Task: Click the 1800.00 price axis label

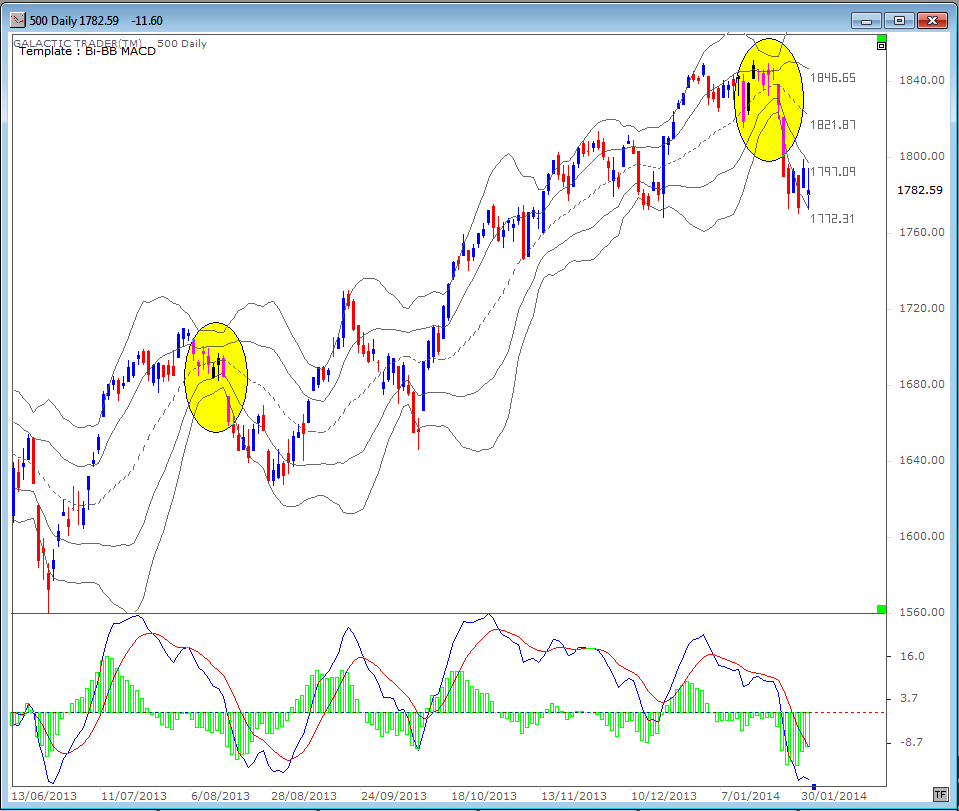Action: [921, 156]
